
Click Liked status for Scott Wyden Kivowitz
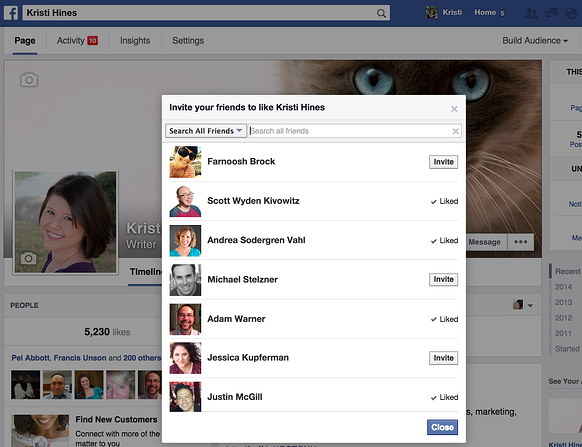coord(444,201)
